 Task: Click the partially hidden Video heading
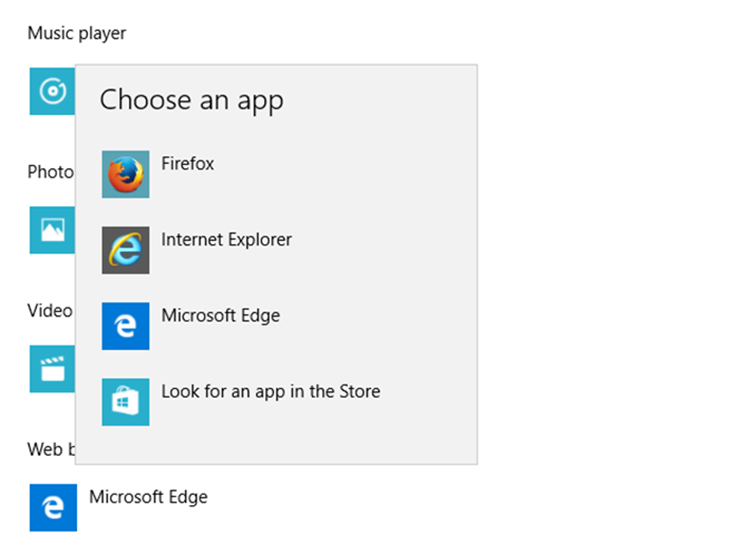tap(50, 310)
